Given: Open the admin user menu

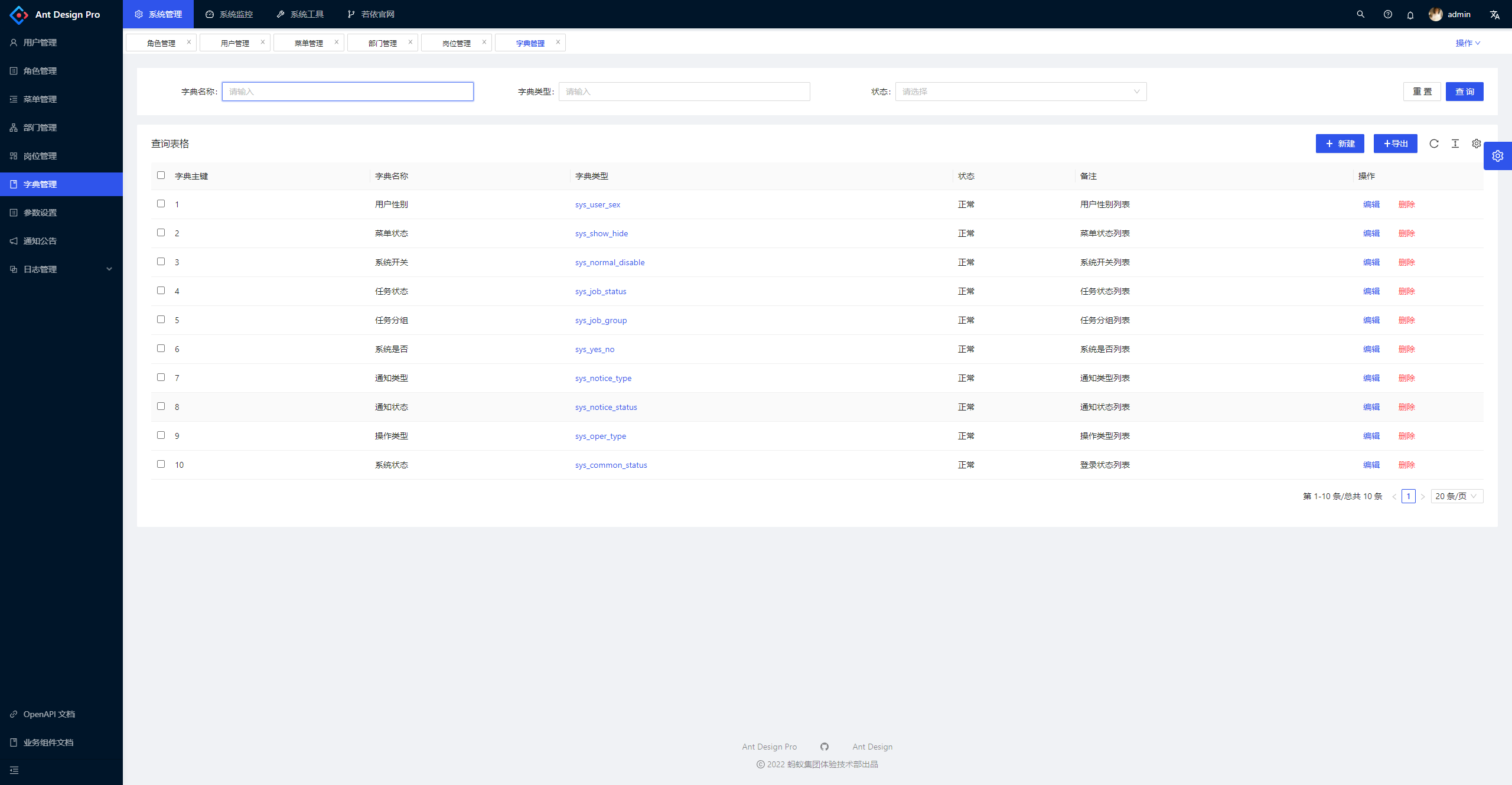Looking at the screenshot, I should (1450, 14).
